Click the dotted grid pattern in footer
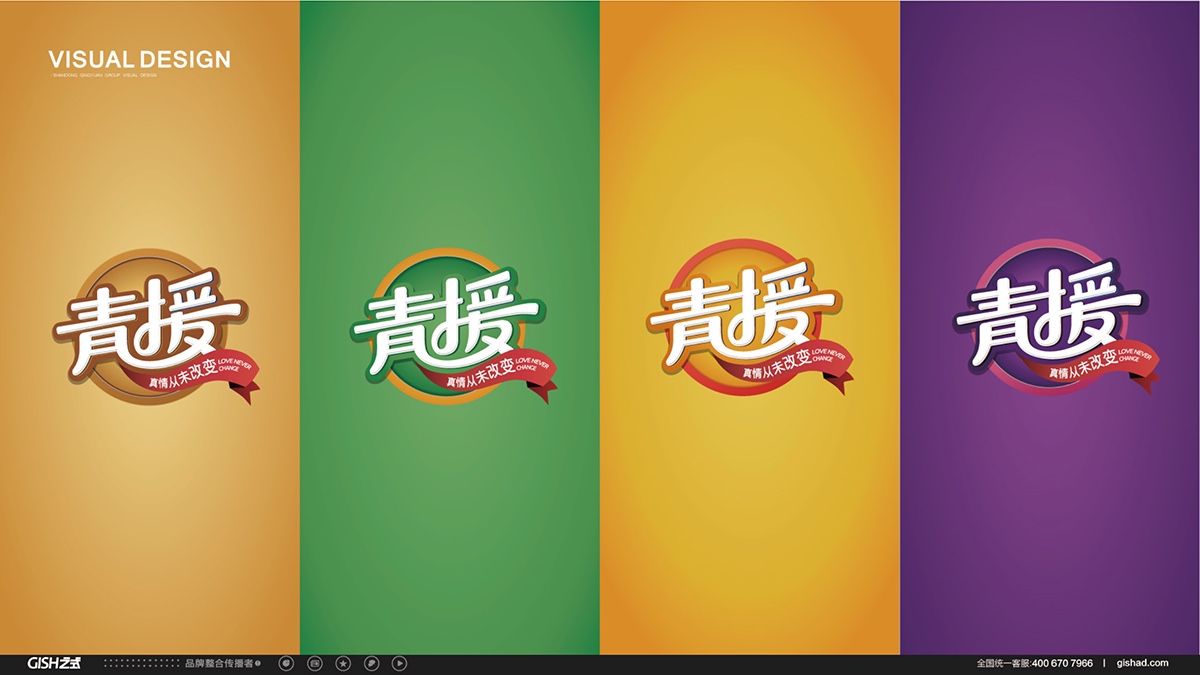1200x675 pixels. (x=140, y=663)
